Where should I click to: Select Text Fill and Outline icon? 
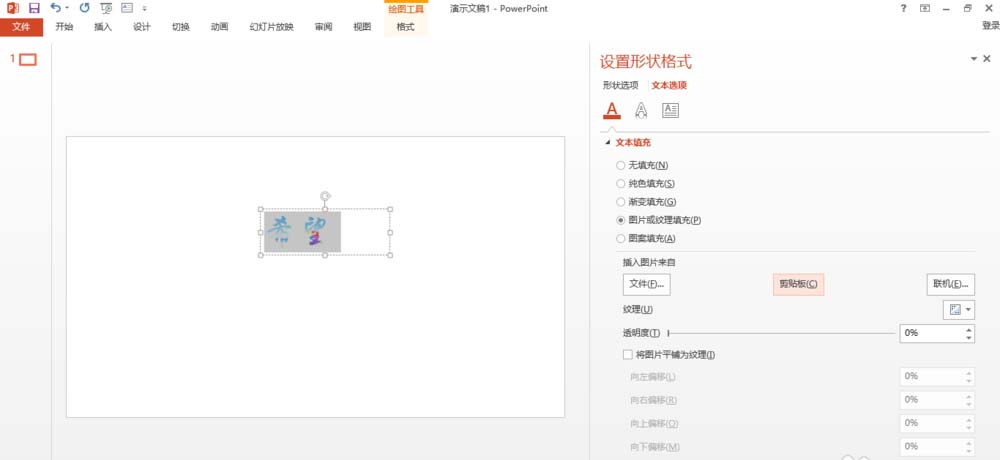click(612, 110)
